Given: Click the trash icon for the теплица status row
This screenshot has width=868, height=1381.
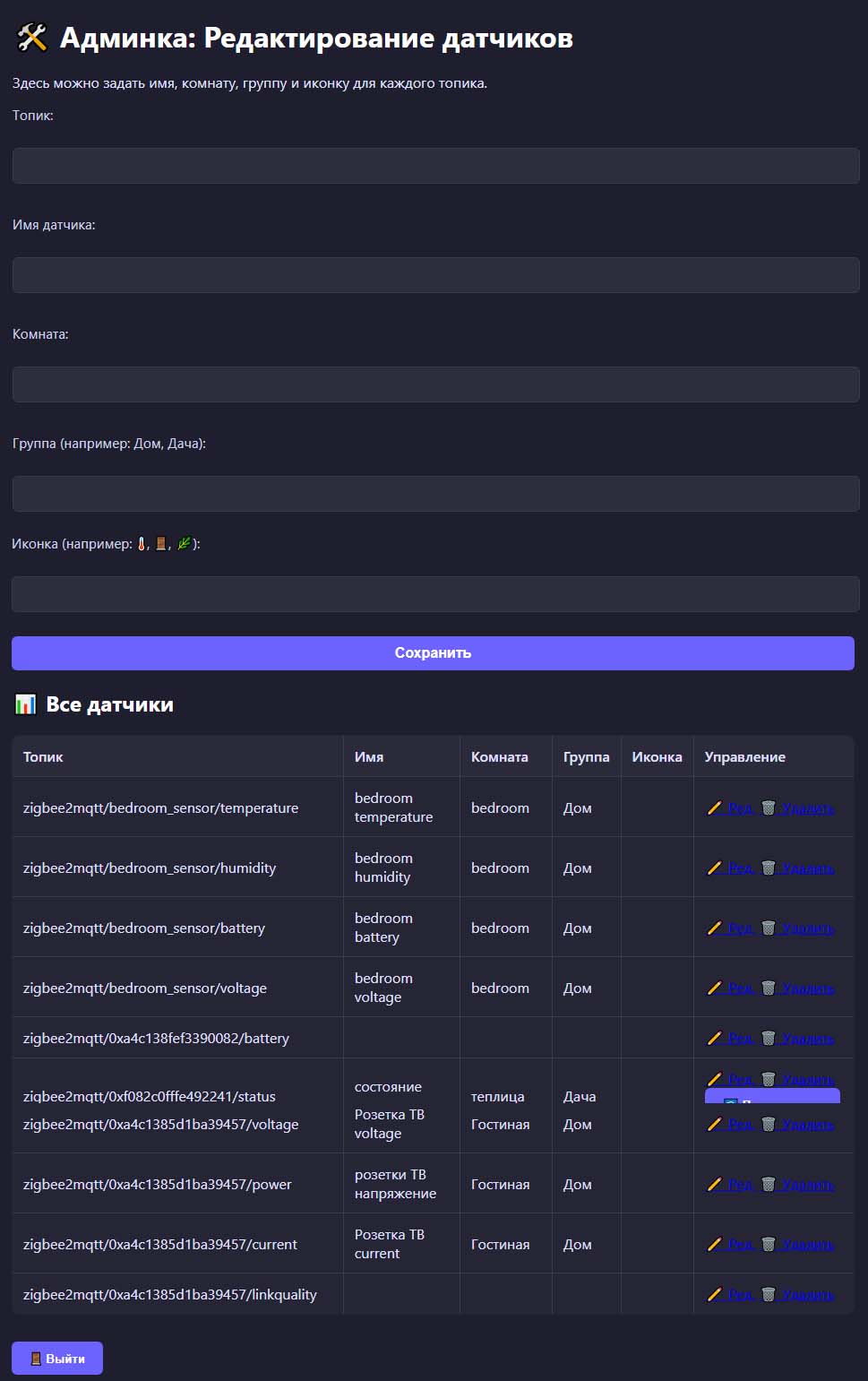Looking at the screenshot, I should [769, 1080].
